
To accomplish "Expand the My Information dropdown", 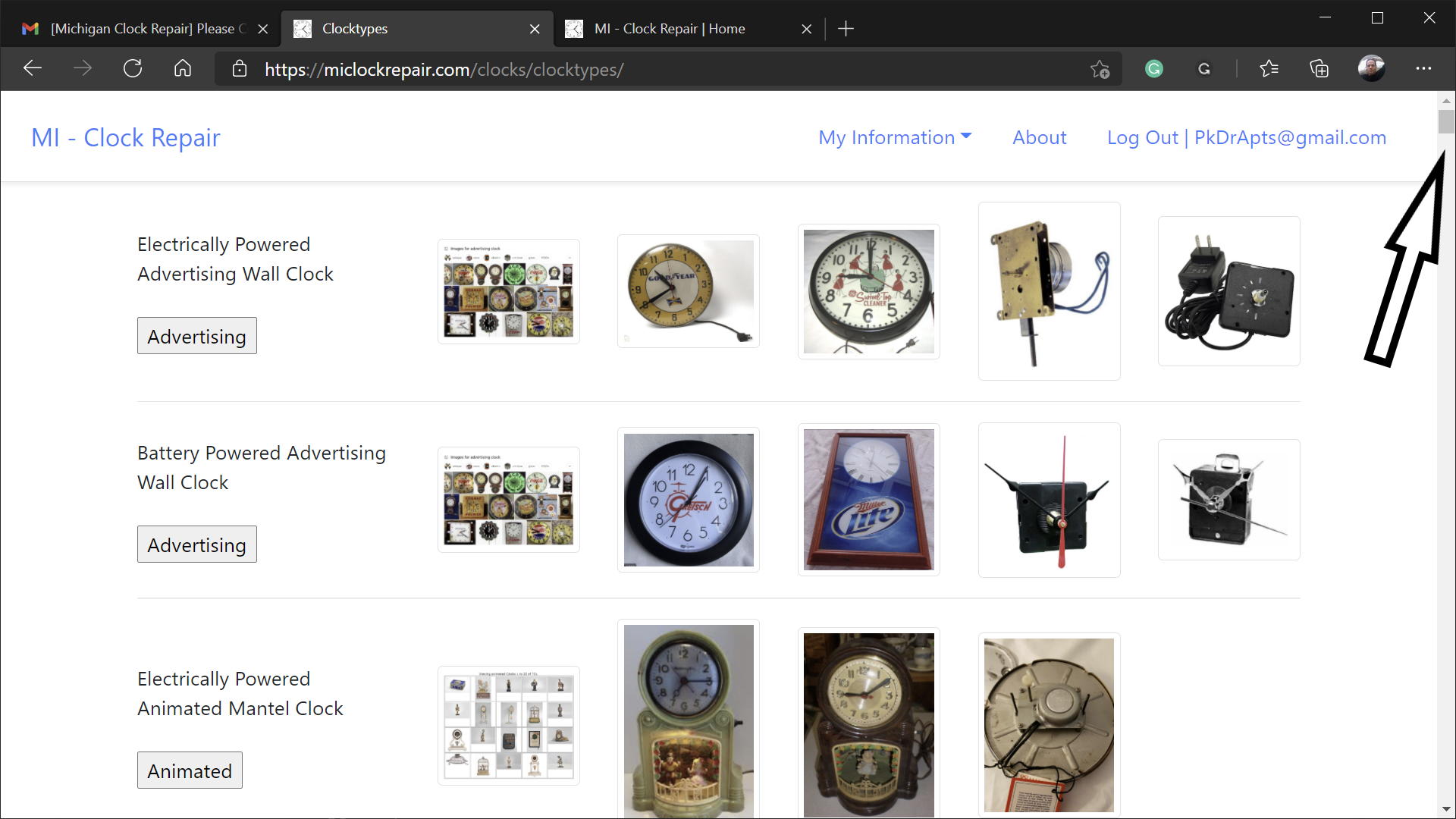I will 895,137.
